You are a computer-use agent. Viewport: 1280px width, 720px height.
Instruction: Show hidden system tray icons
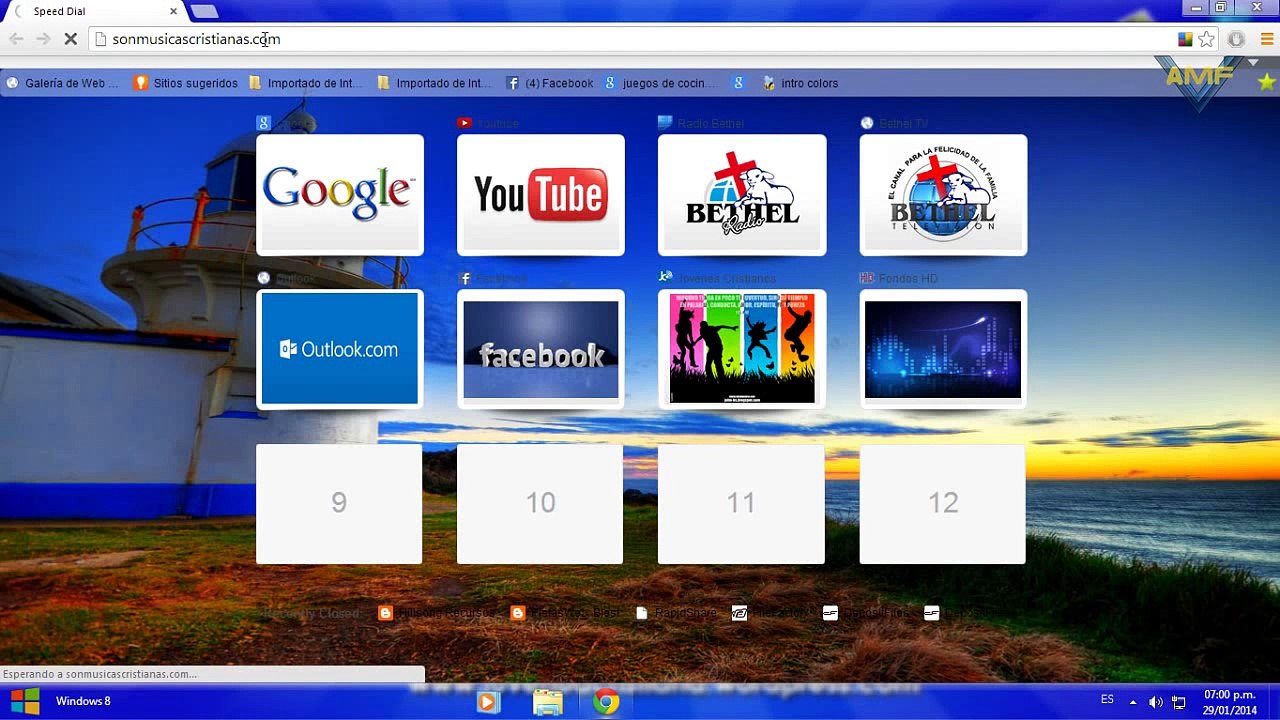pos(1133,702)
